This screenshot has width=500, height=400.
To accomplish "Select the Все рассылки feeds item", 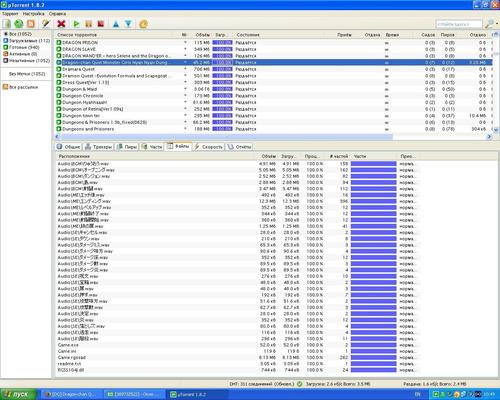I will pyautogui.click(x=21, y=87).
